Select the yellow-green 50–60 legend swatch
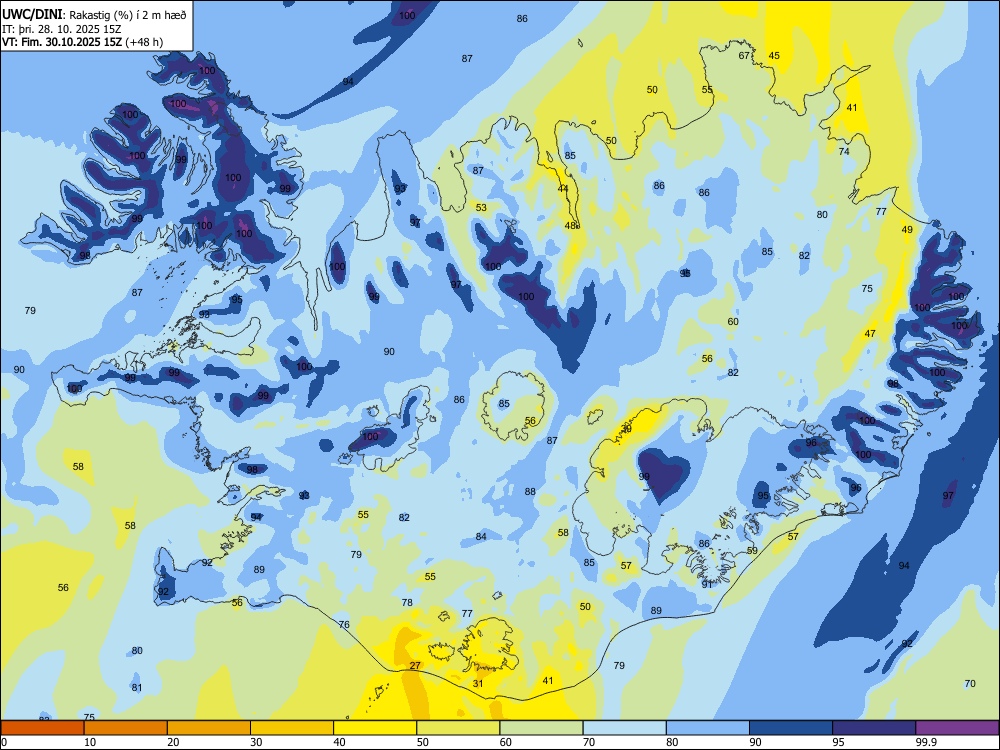 pos(458,728)
